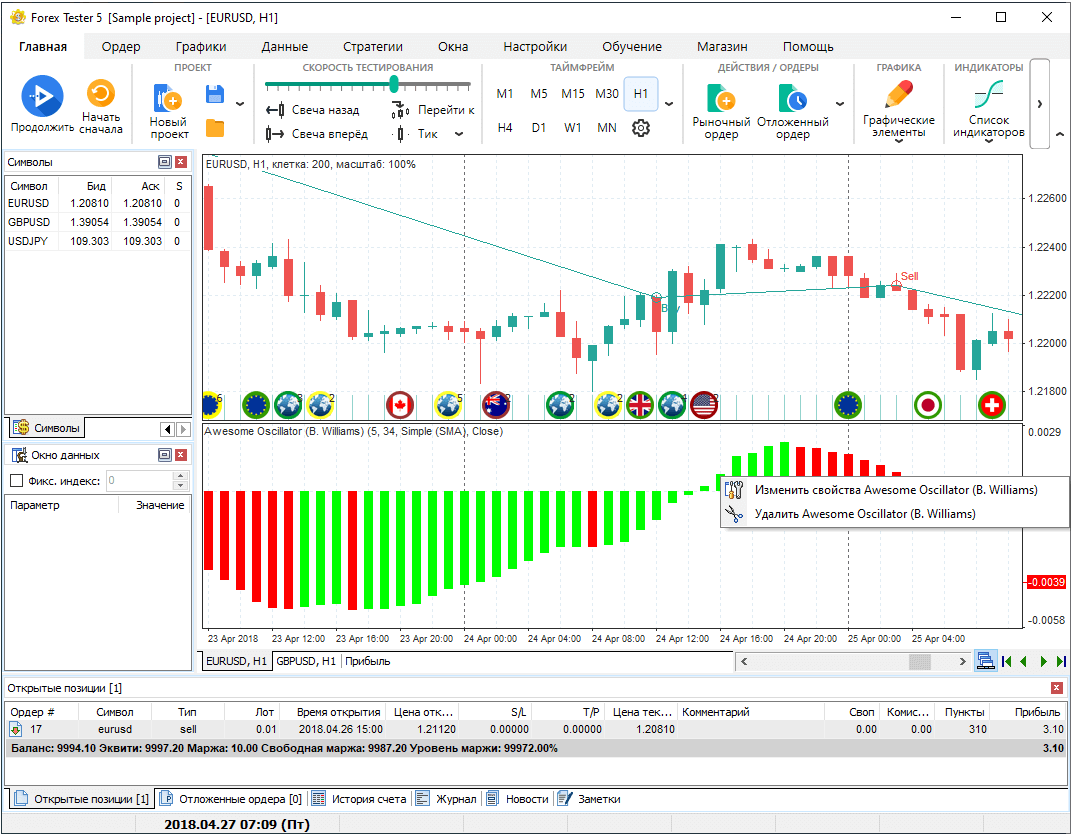Click the Continue (Продолжить) play icon
Viewport: 1073px width, 835px height.
tap(42, 96)
